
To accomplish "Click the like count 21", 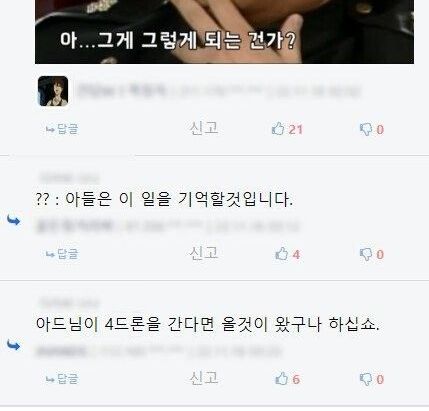I will (296, 129).
